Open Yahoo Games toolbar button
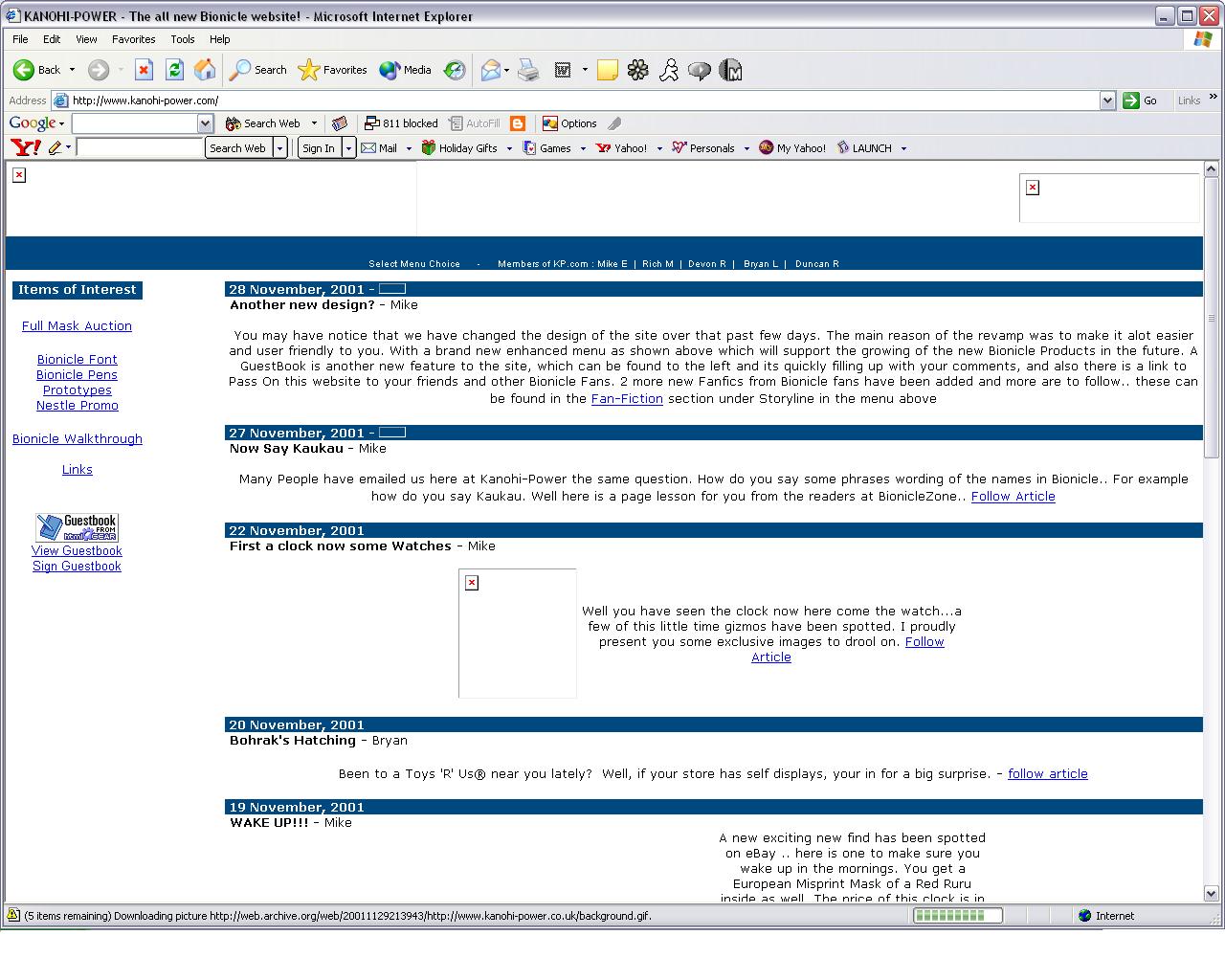 [x=547, y=148]
